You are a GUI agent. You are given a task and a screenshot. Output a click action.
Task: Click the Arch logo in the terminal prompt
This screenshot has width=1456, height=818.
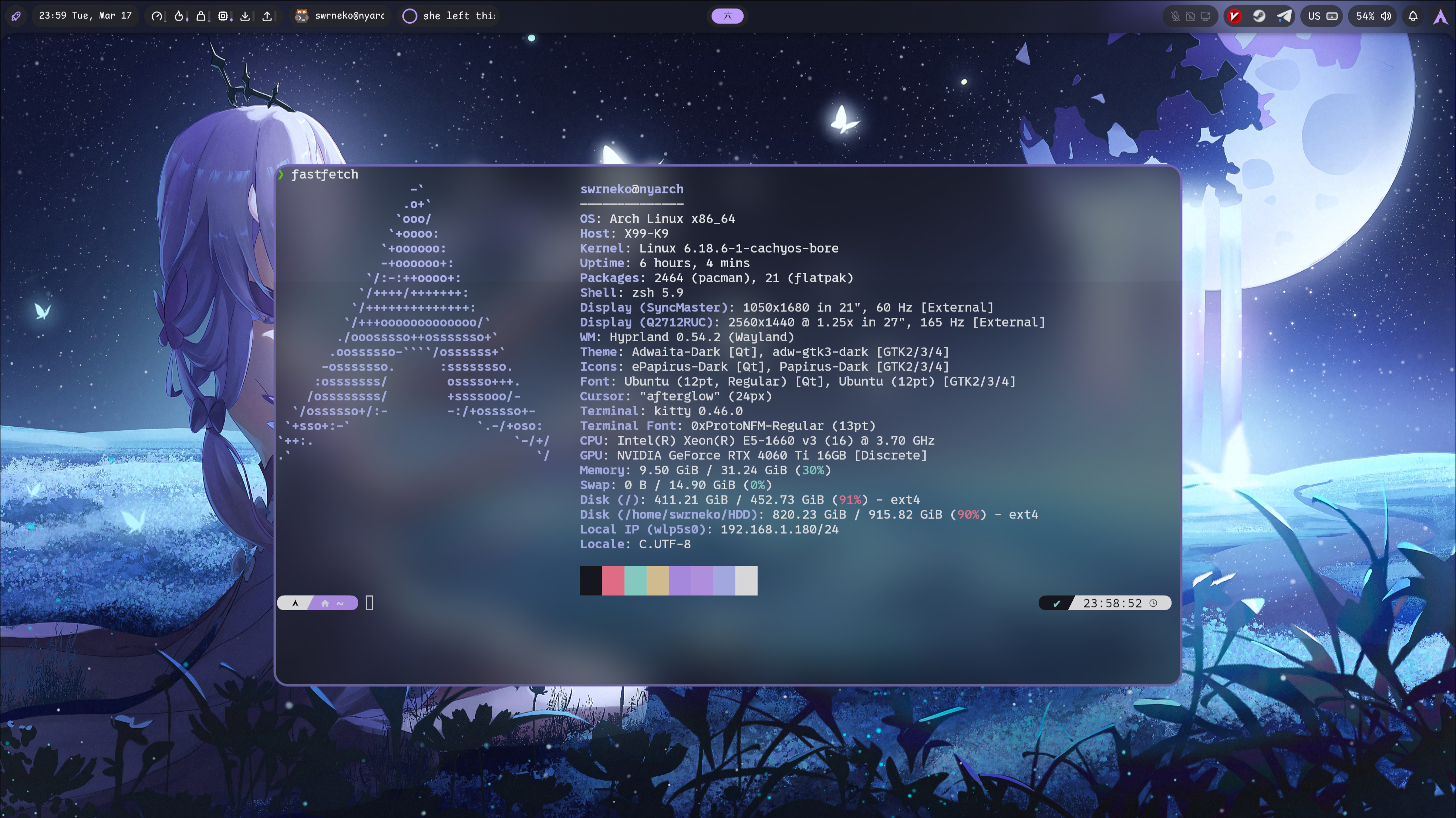[x=295, y=603]
